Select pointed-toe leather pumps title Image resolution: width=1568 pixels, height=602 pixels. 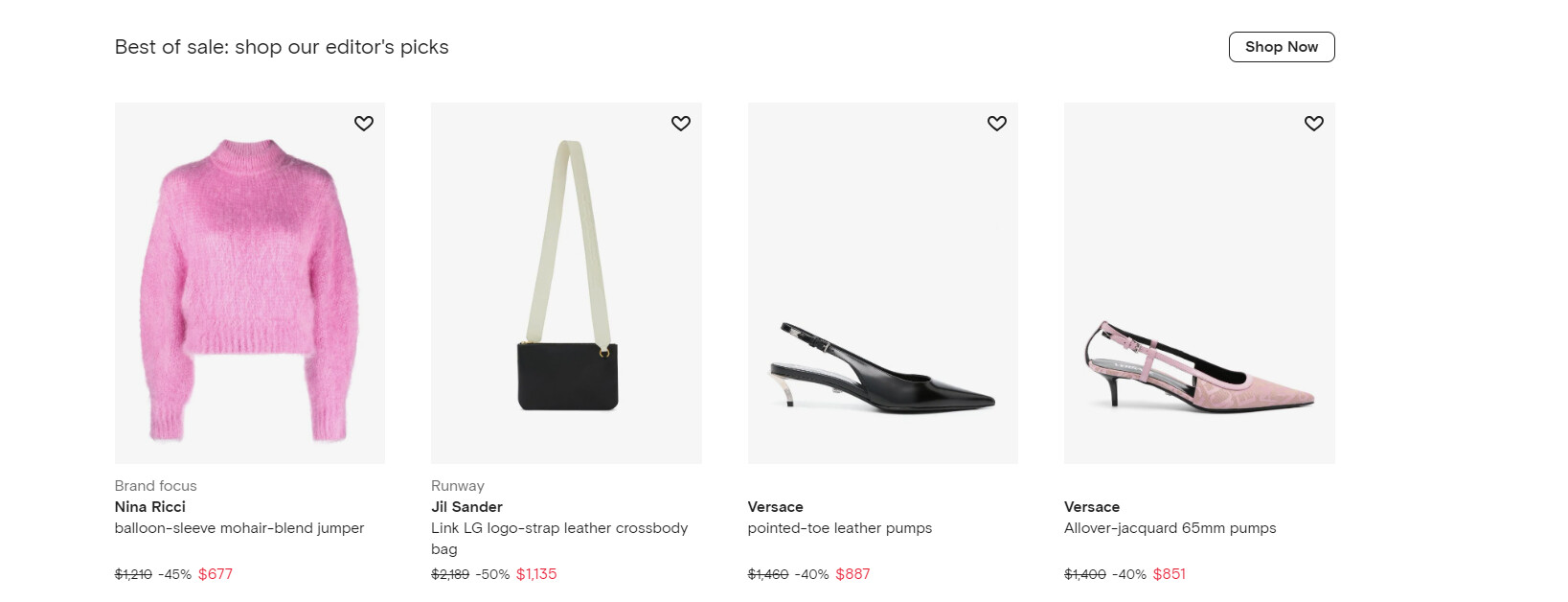(840, 528)
